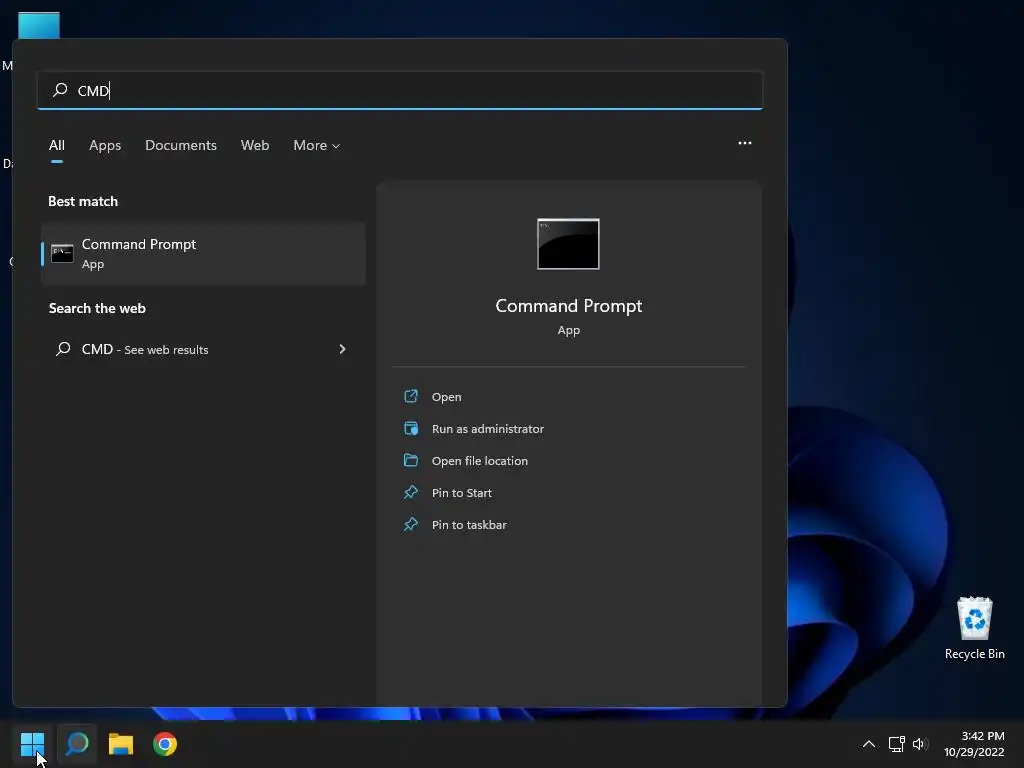Click the Command Prompt title in preview pane
1024x768 pixels.
tap(568, 306)
